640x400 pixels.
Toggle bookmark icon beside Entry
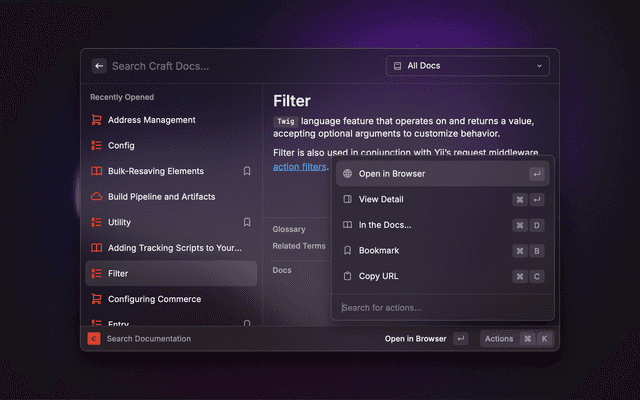(247, 323)
